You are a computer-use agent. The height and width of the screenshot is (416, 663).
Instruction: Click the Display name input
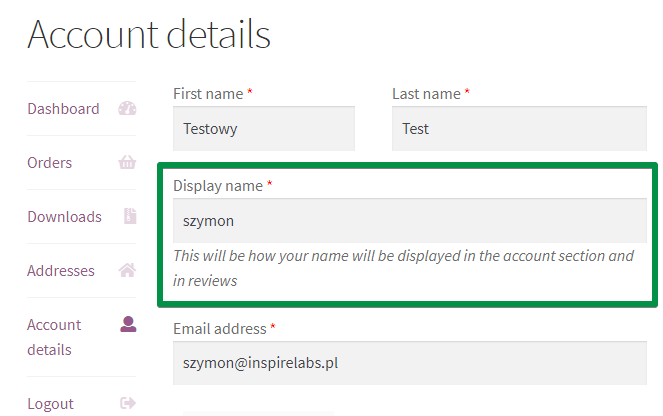pos(410,221)
